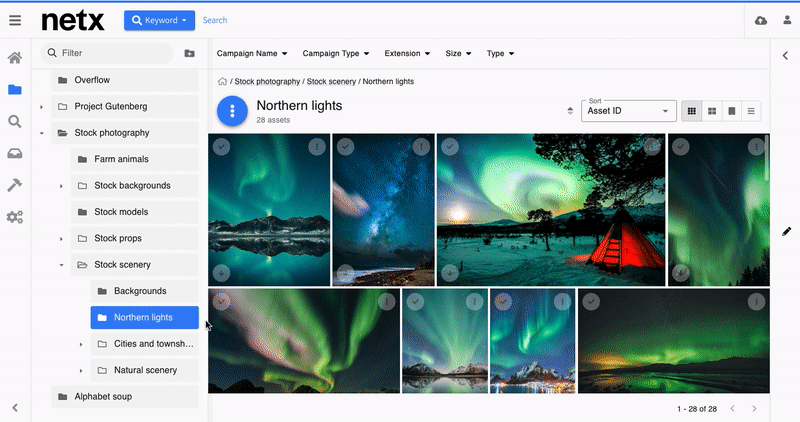This screenshot has width=800, height=422.
Task: Open the Overflow folder
Action: tap(125, 80)
